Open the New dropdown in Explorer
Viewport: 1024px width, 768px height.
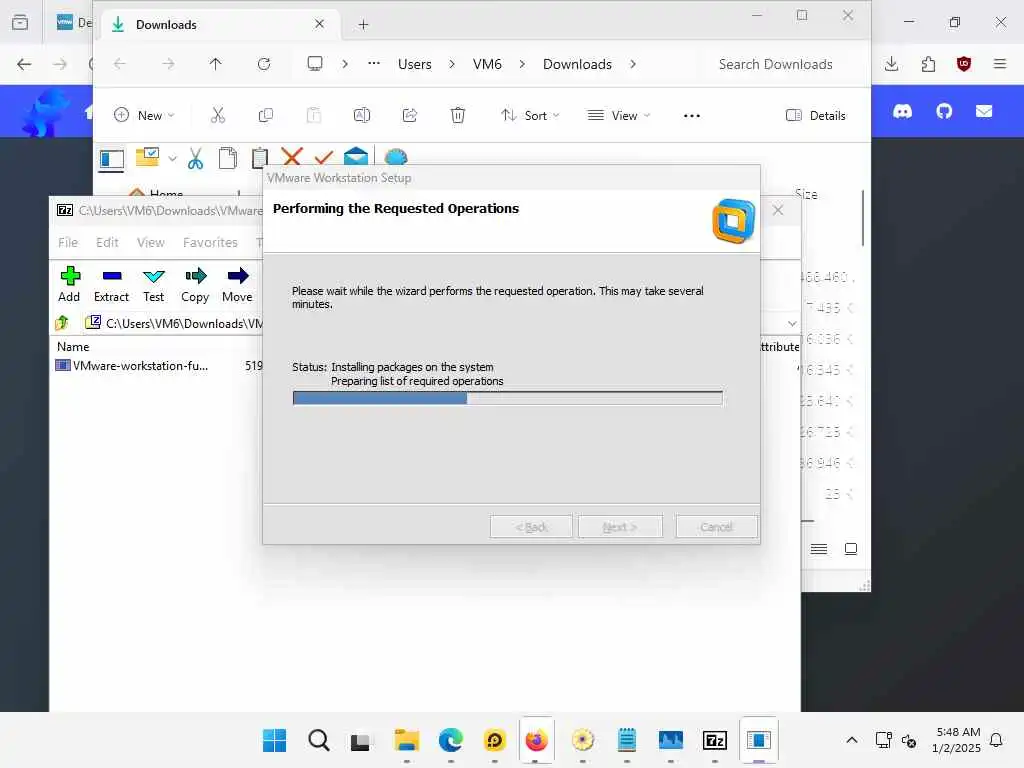[144, 116]
